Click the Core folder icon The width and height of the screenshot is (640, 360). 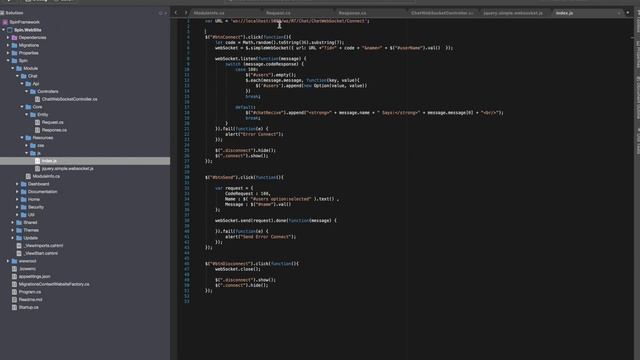[28, 107]
